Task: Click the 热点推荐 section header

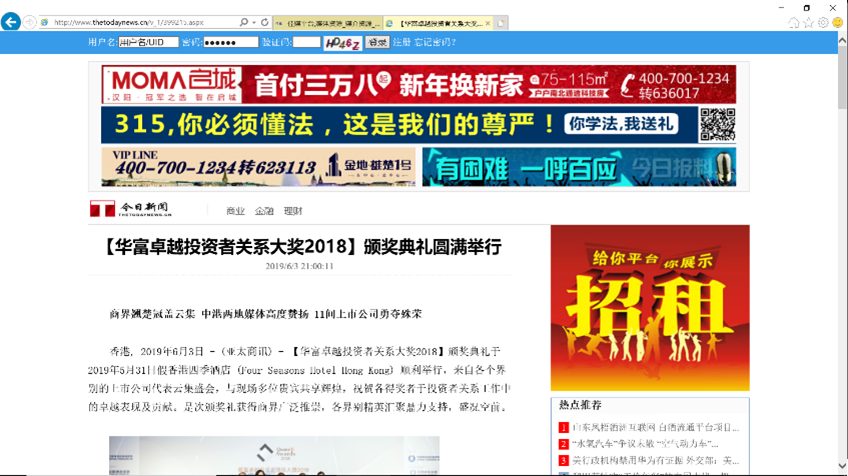Action: tap(580, 405)
